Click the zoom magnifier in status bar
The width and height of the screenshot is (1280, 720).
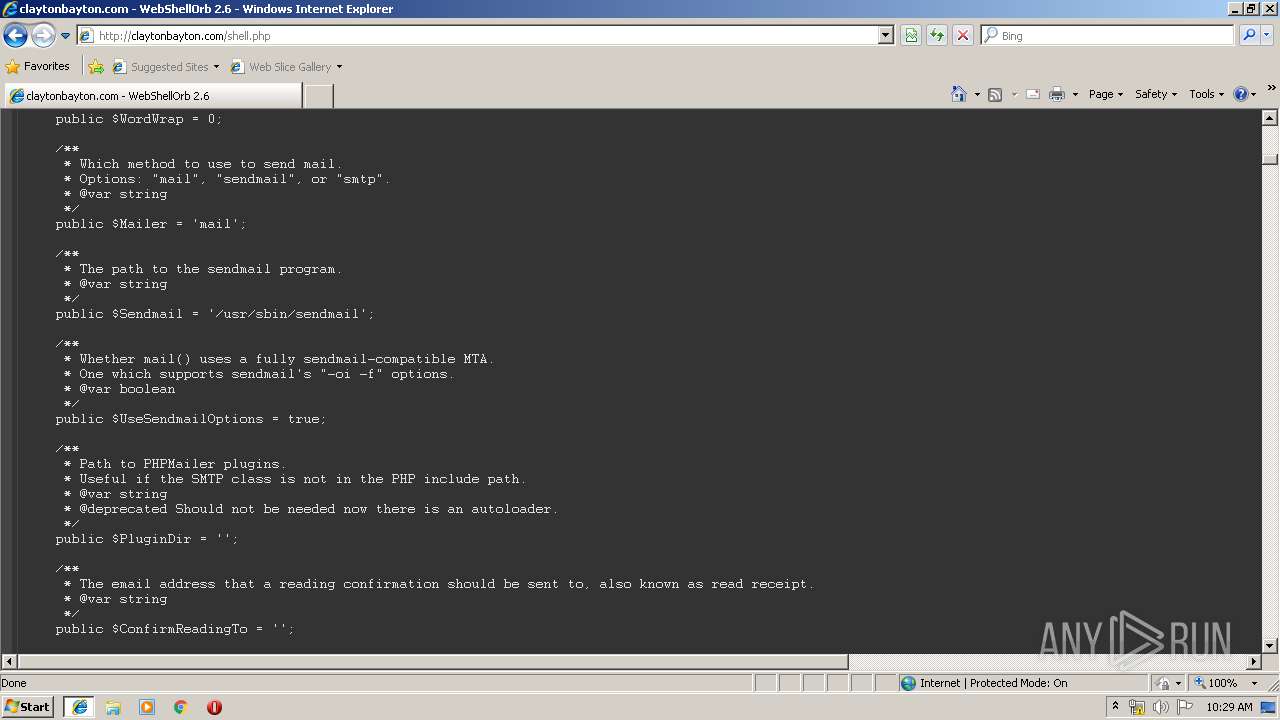1200,683
